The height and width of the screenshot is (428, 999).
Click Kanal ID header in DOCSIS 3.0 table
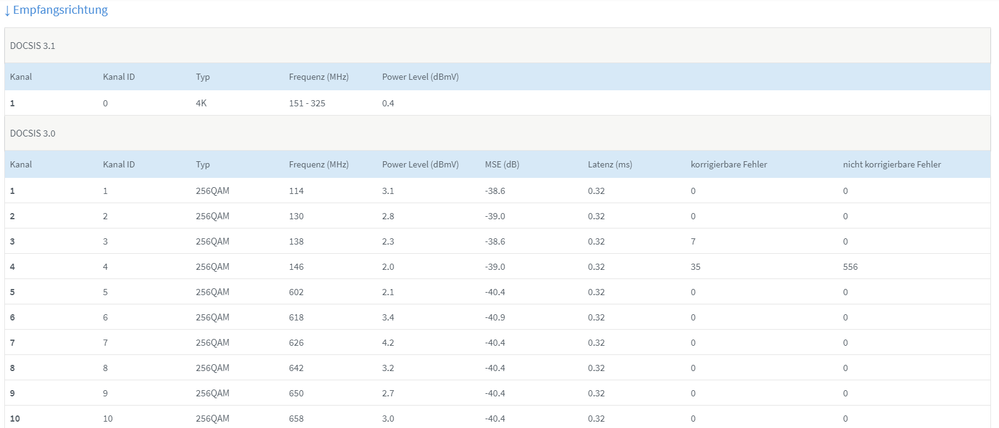pyautogui.click(x=119, y=164)
